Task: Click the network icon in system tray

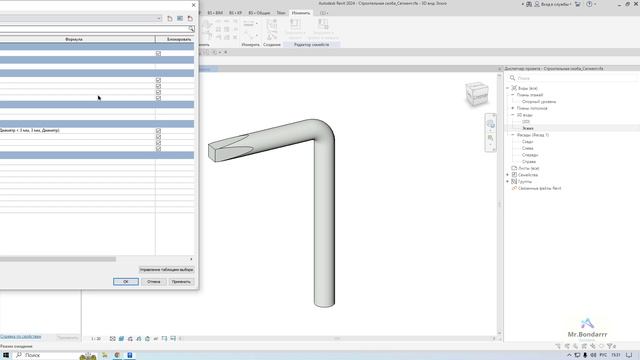Action: click(x=577, y=355)
